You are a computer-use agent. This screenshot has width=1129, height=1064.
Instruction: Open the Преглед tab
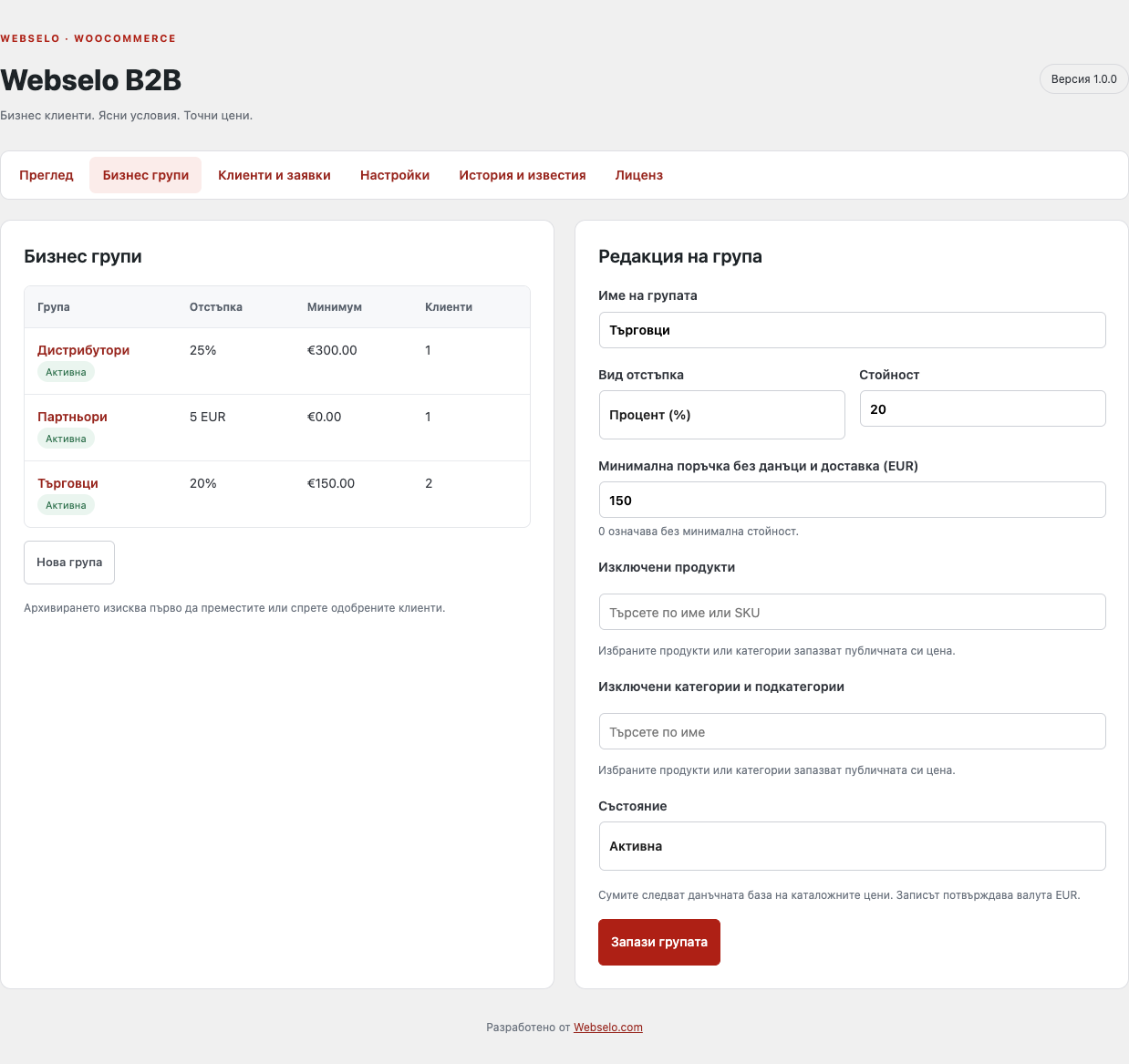point(47,175)
